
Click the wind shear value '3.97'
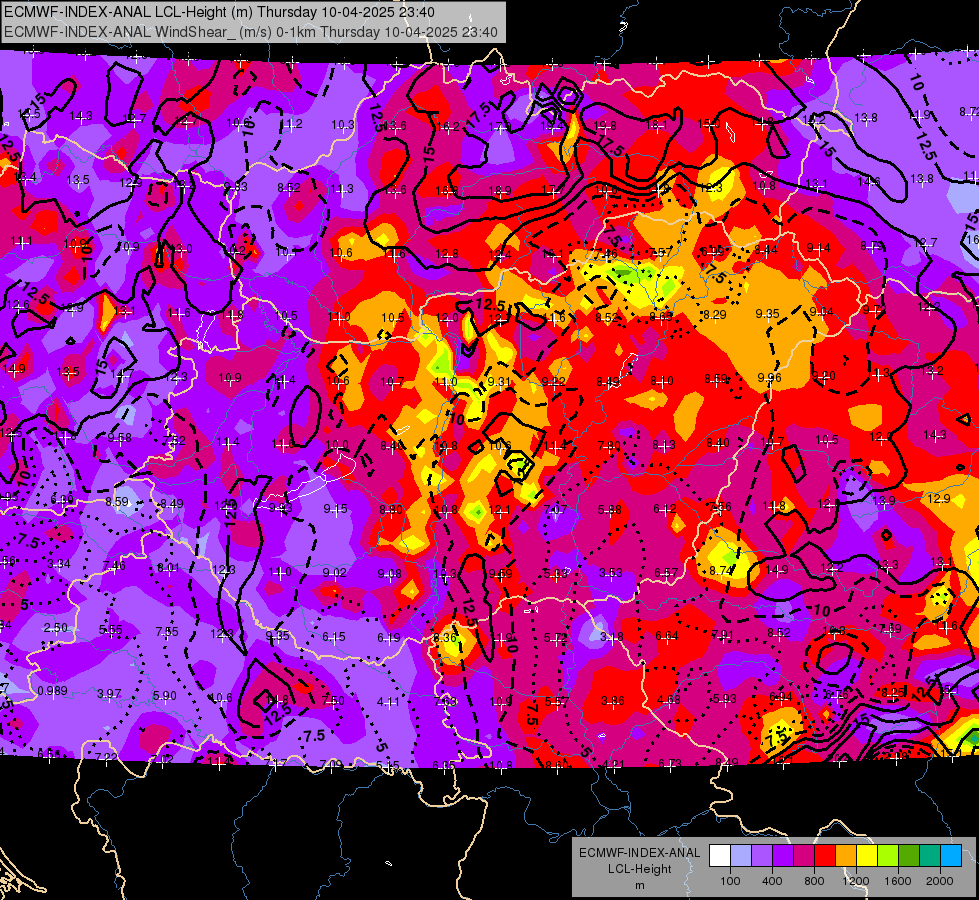[109, 693]
